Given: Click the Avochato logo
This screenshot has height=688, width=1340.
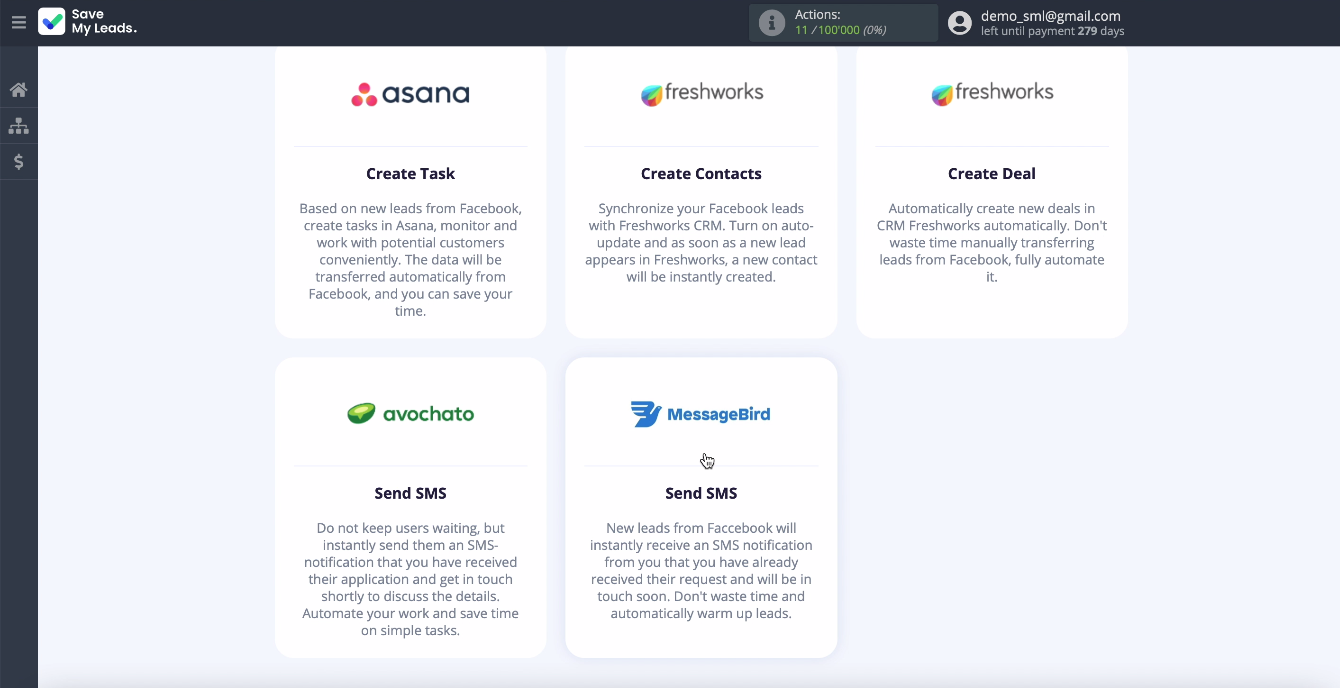Looking at the screenshot, I should (x=410, y=414).
